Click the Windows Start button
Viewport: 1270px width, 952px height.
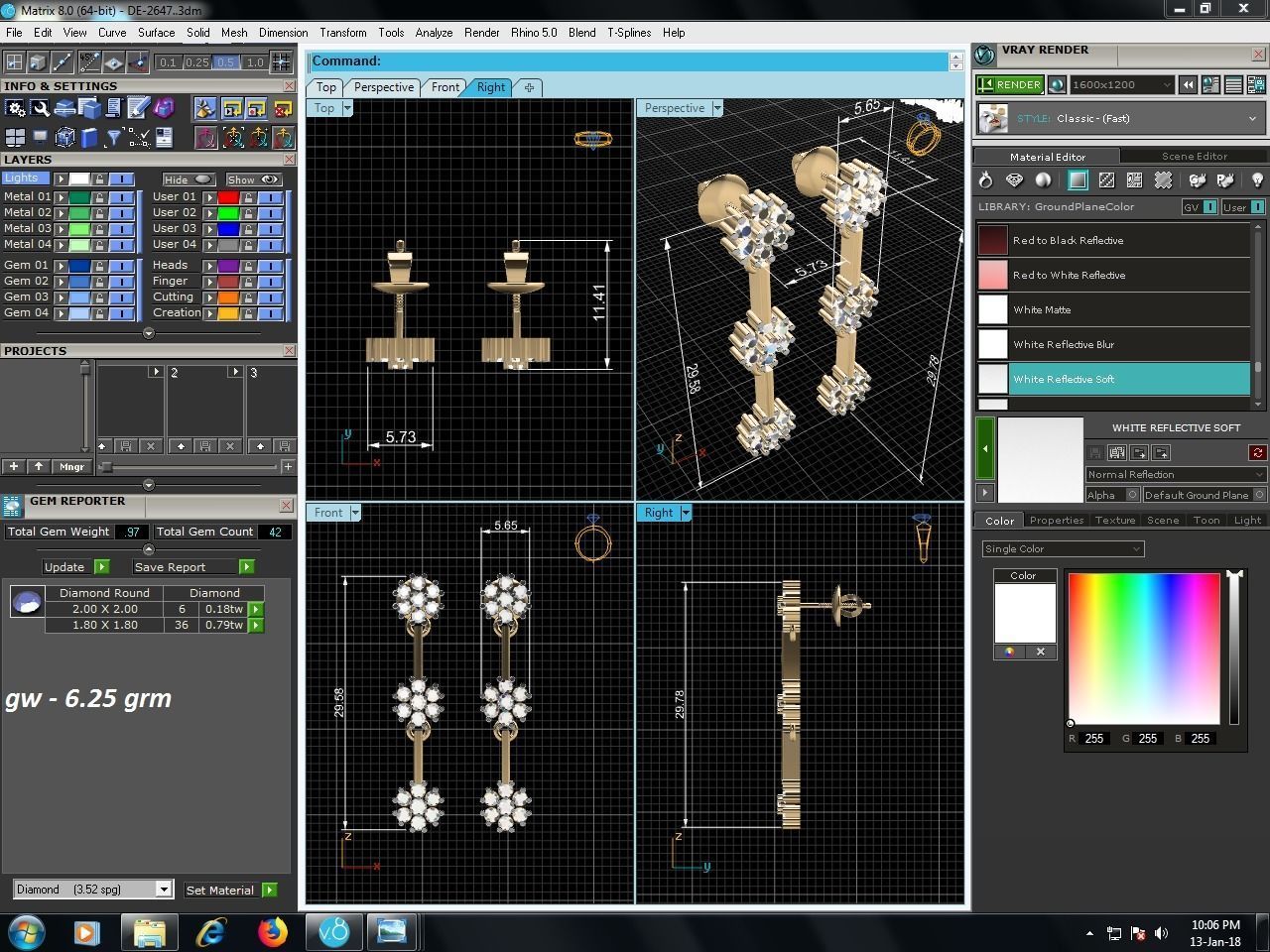coord(26,932)
